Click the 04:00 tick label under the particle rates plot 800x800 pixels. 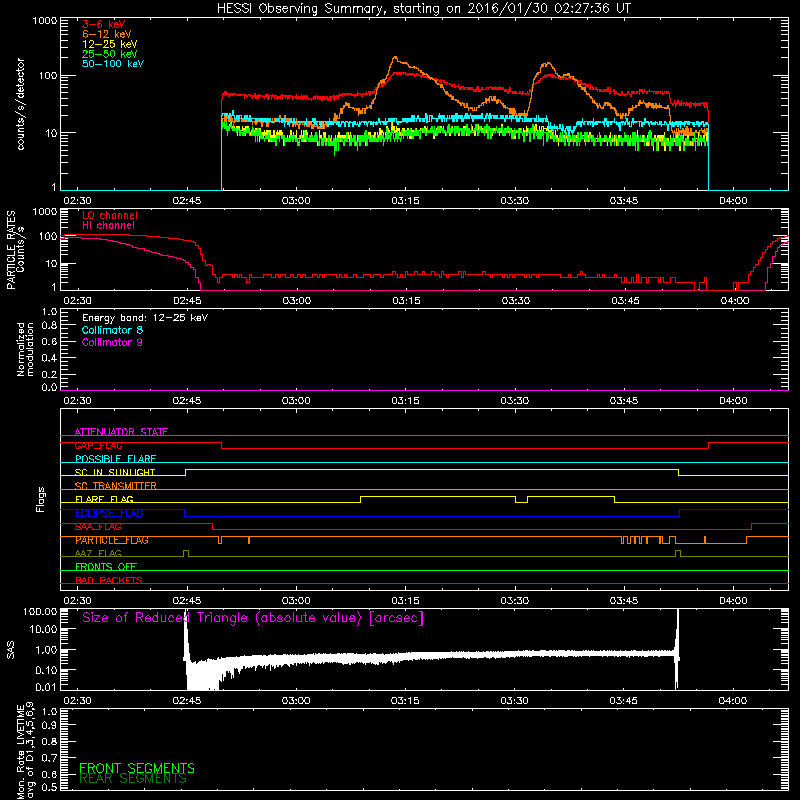735,301
